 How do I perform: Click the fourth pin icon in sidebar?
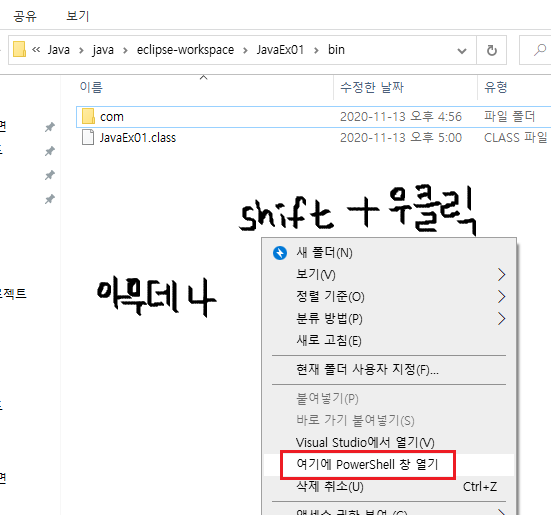50,199
